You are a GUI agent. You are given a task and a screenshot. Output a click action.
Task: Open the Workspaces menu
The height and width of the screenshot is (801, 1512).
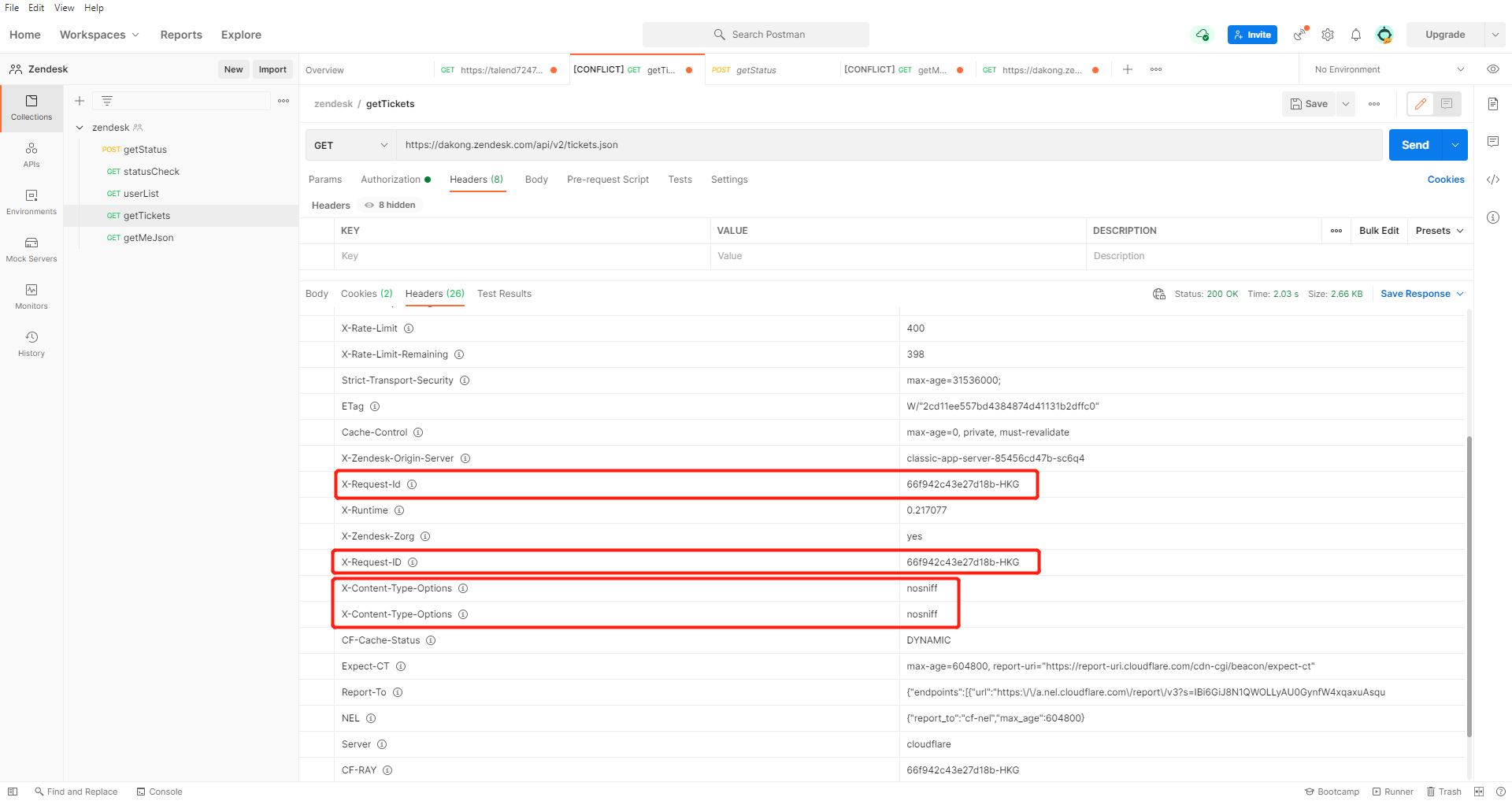tap(99, 35)
